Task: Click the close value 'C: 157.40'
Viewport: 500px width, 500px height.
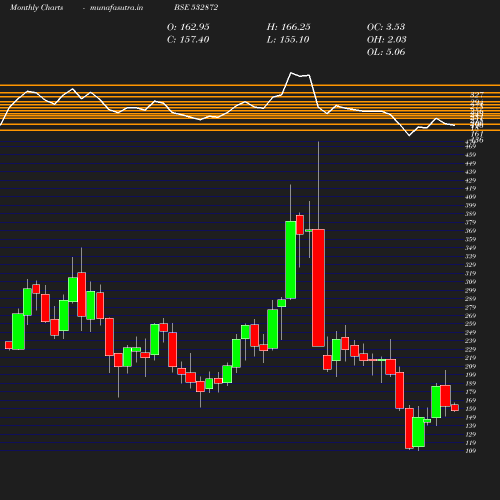Action: (x=188, y=40)
